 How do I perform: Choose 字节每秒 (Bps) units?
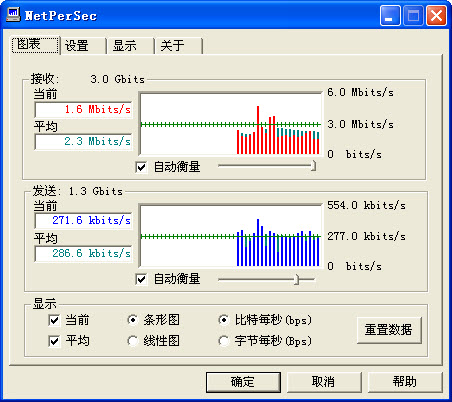point(223,341)
